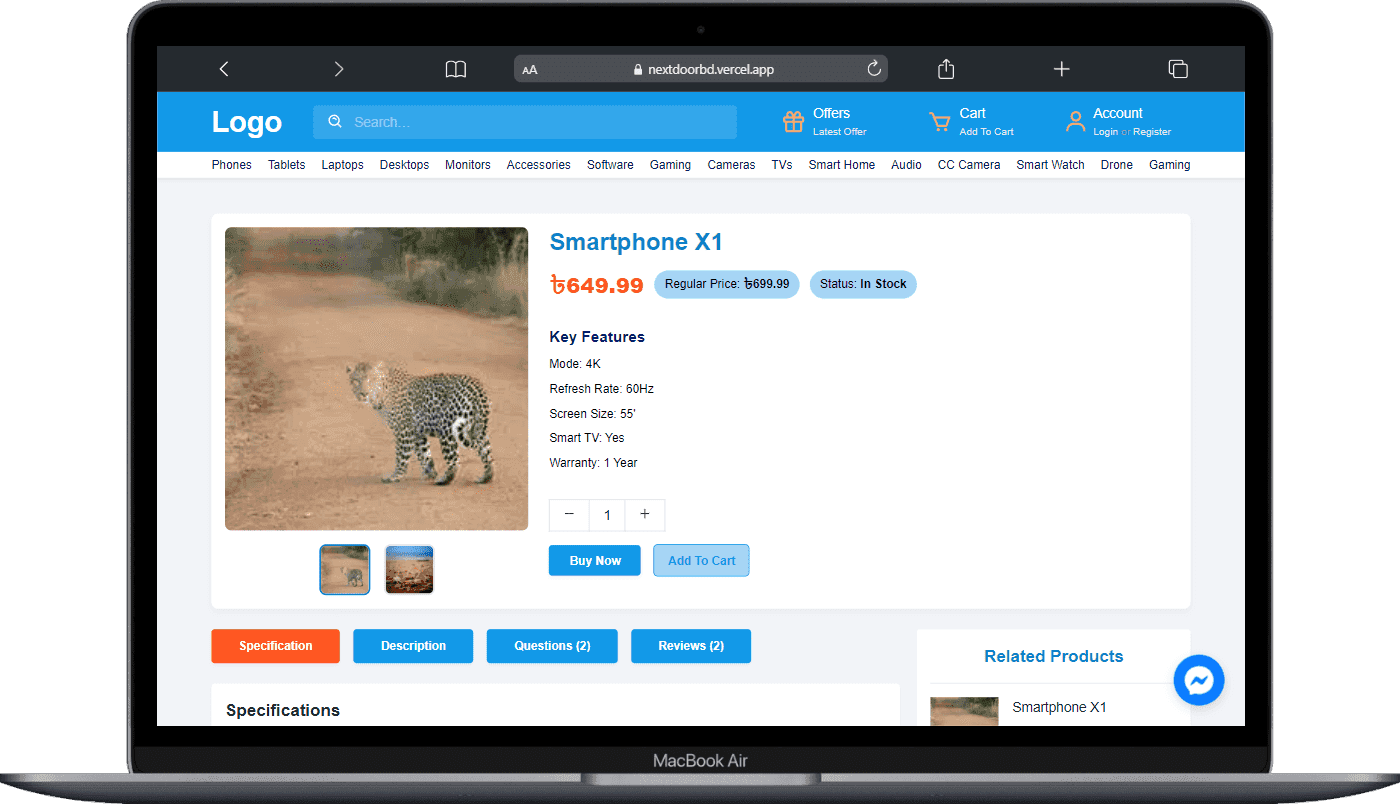Click the Smartphone X1 product title
This screenshot has height=804, width=1400.
pos(636,242)
